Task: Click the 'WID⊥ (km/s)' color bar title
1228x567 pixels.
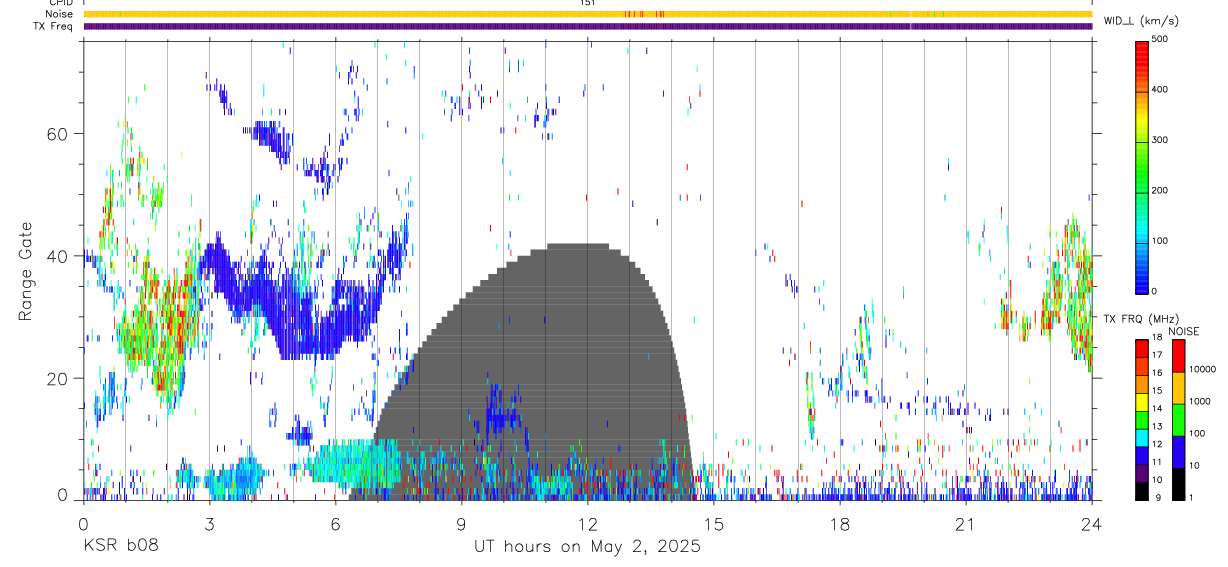Action: click(1141, 21)
